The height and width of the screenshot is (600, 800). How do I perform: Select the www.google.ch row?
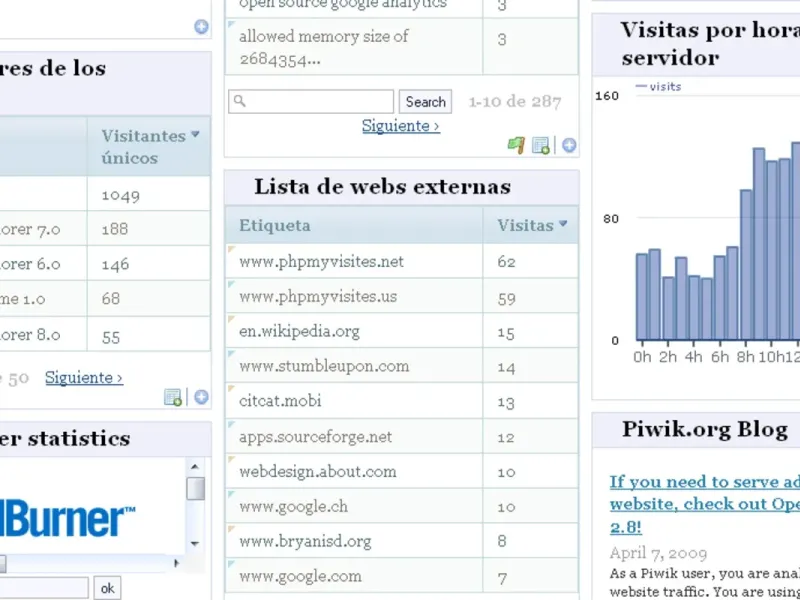coord(402,506)
